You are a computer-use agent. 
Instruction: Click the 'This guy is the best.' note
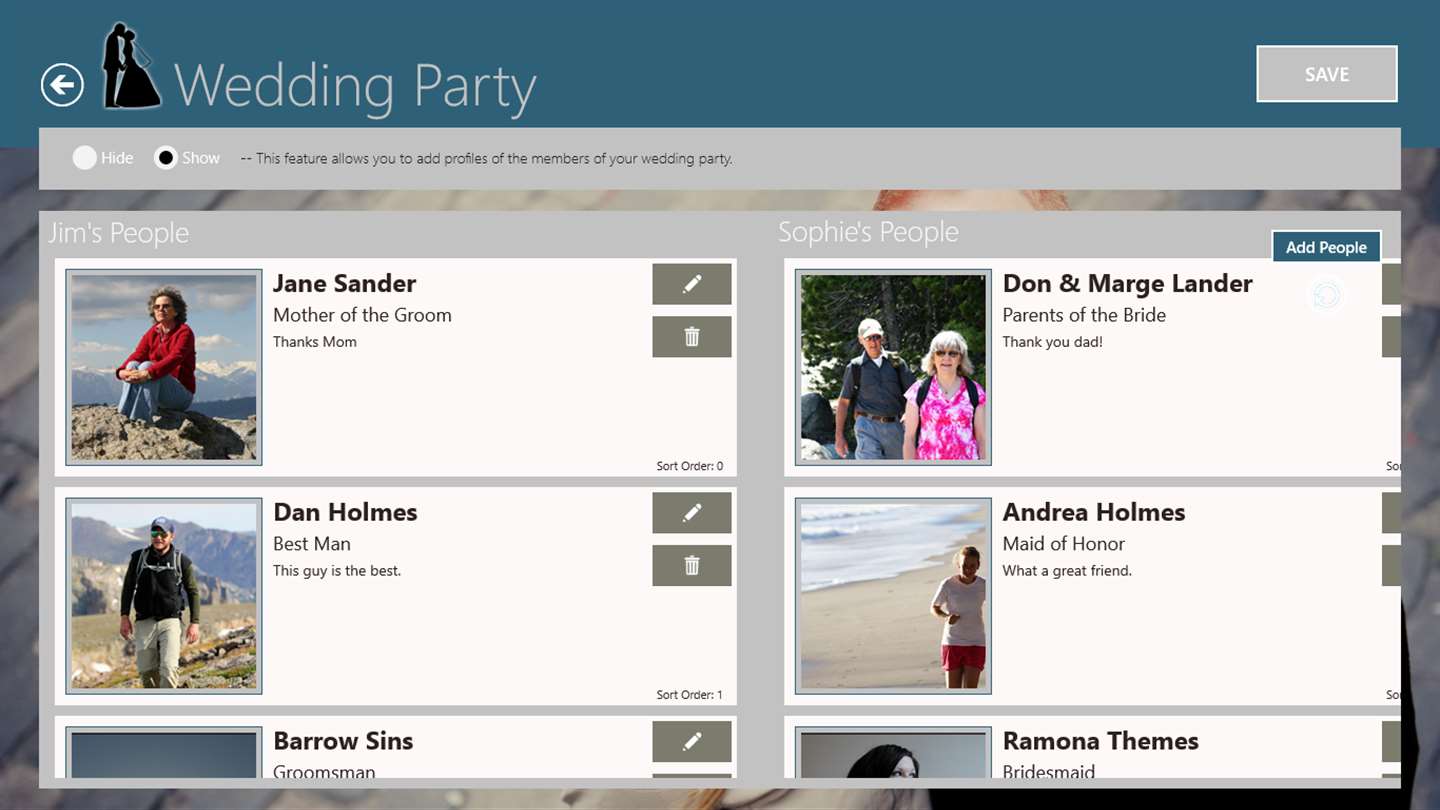click(x=337, y=571)
